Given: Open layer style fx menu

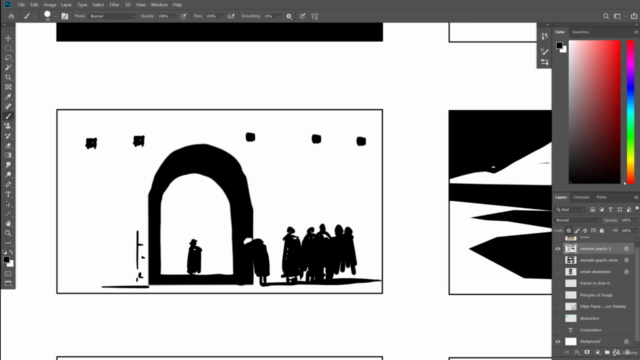Looking at the screenshot, I should pyautogui.click(x=577, y=352).
